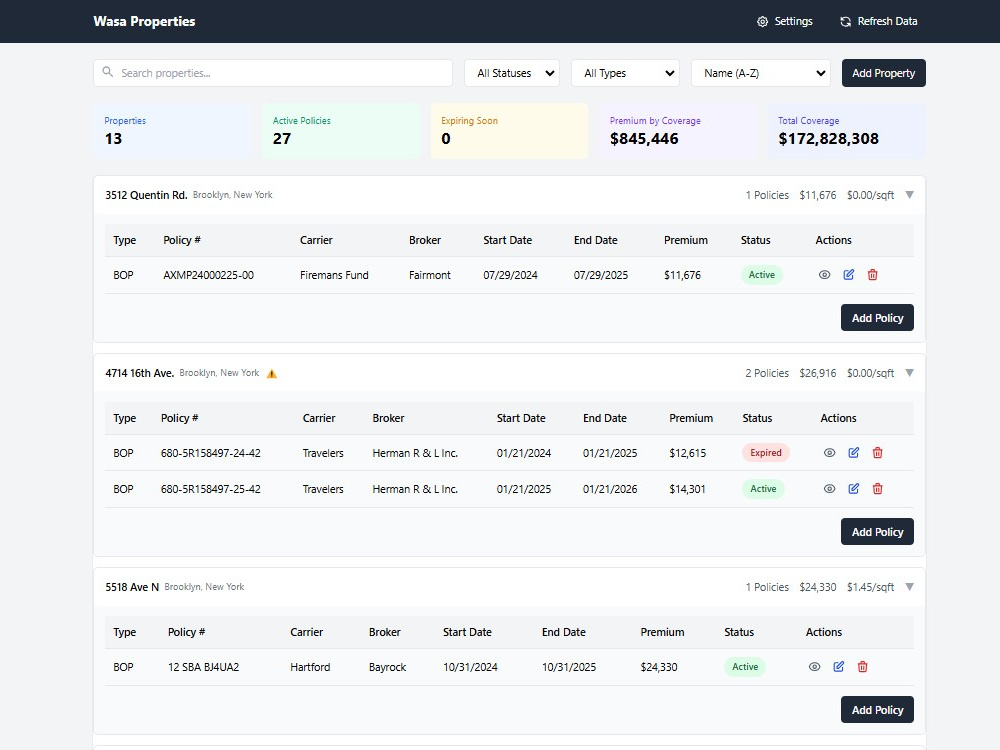Delete policy 680-5R158497-25-42
This screenshot has width=1000, height=750.
(878, 489)
